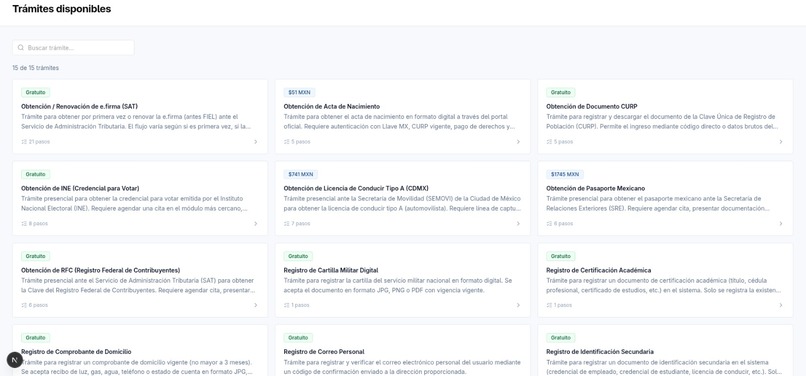Screen dimensions: 806x376
Task: Click the 21 pasos label
Action: [39, 142]
